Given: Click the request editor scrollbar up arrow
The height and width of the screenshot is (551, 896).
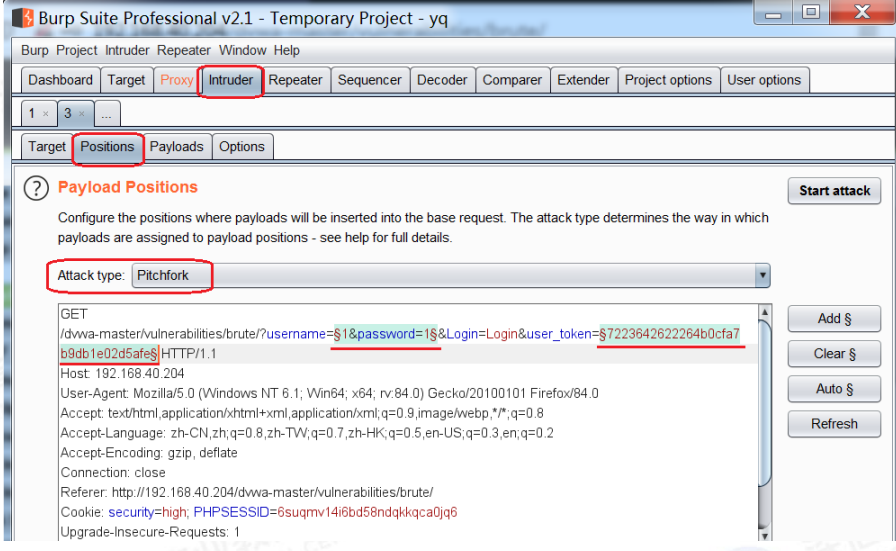Looking at the screenshot, I should 765,312.
